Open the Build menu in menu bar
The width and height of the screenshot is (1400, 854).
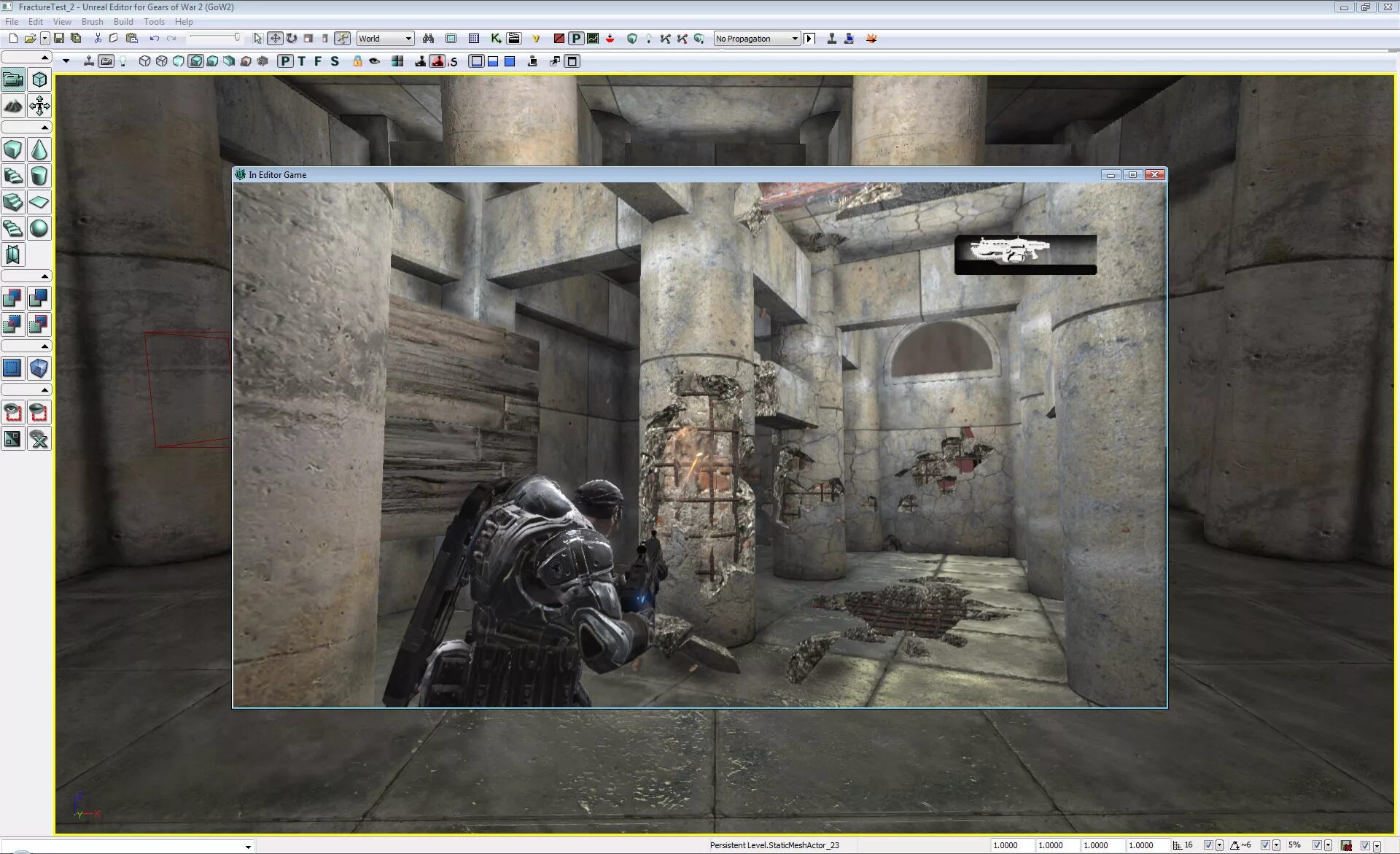pyautogui.click(x=123, y=22)
